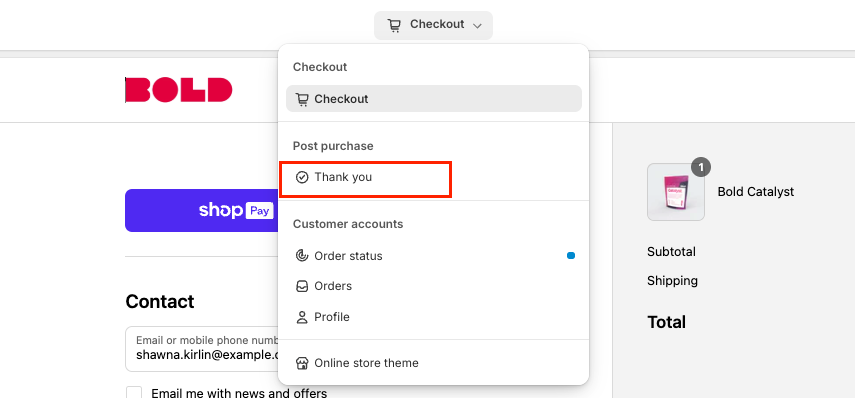Viewport: 855px width, 398px height.
Task: Click the chevron arrow next to Checkout
Action: tap(477, 26)
